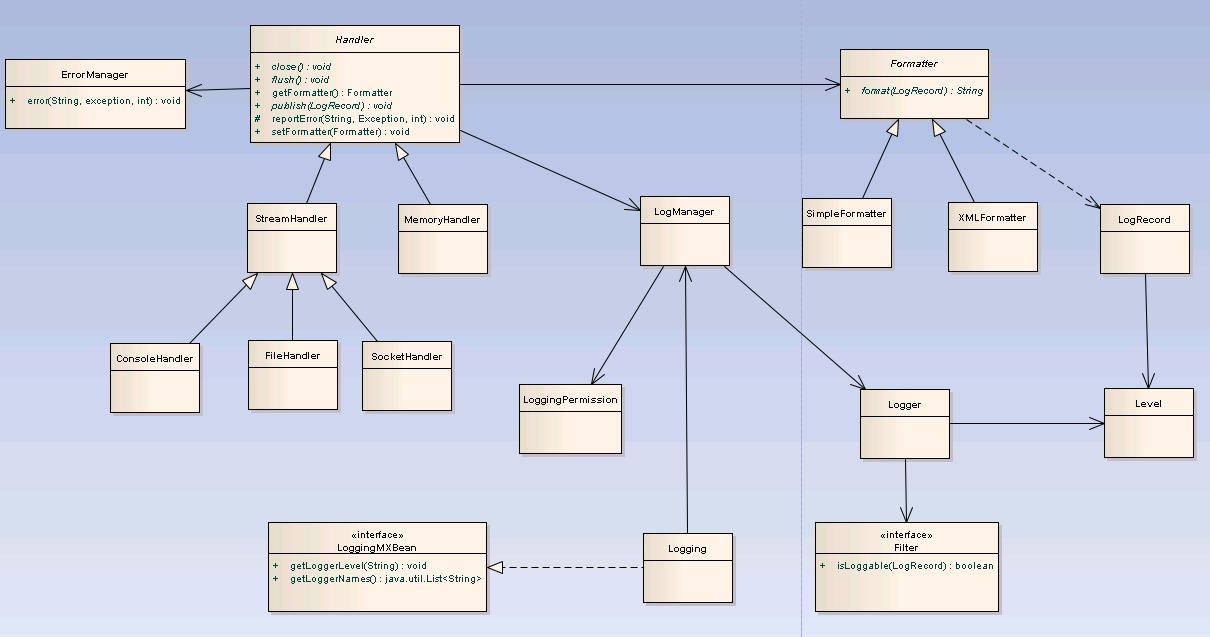Select the LoggingPermission class
1210x637 pixels.
click(x=570, y=419)
